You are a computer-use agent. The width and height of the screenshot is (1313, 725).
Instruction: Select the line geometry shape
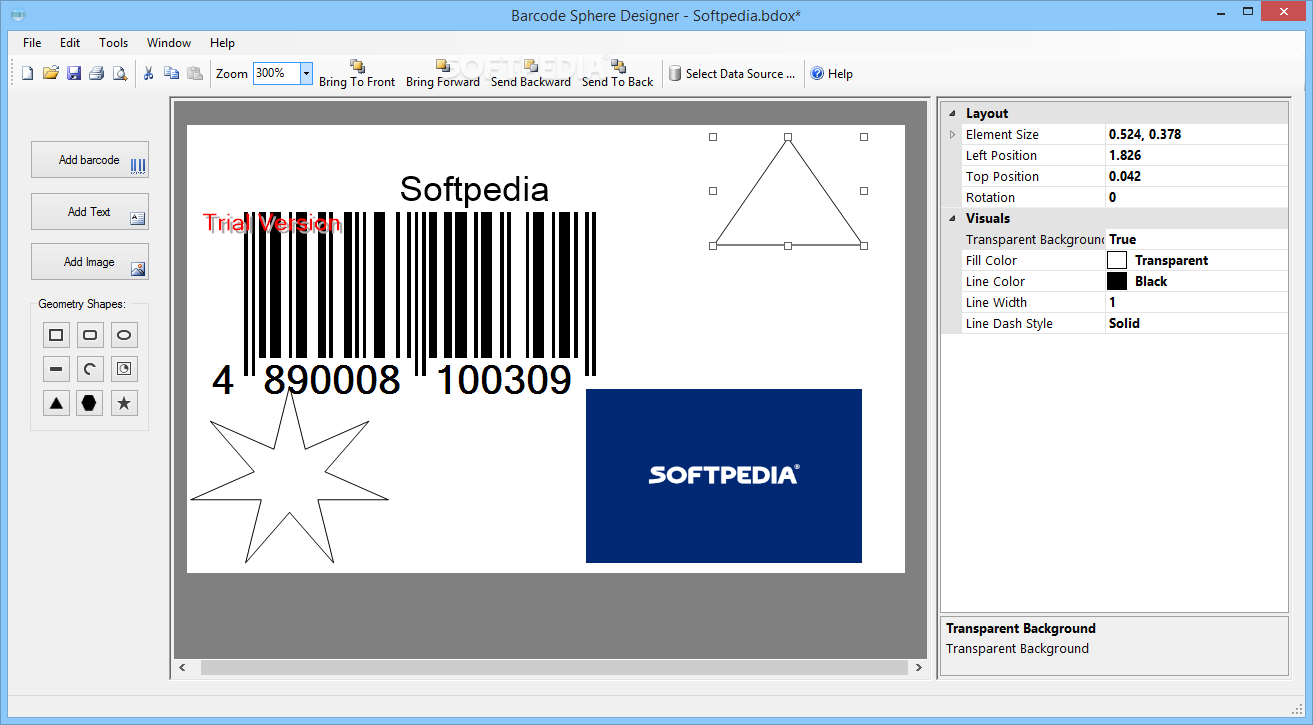click(56, 369)
